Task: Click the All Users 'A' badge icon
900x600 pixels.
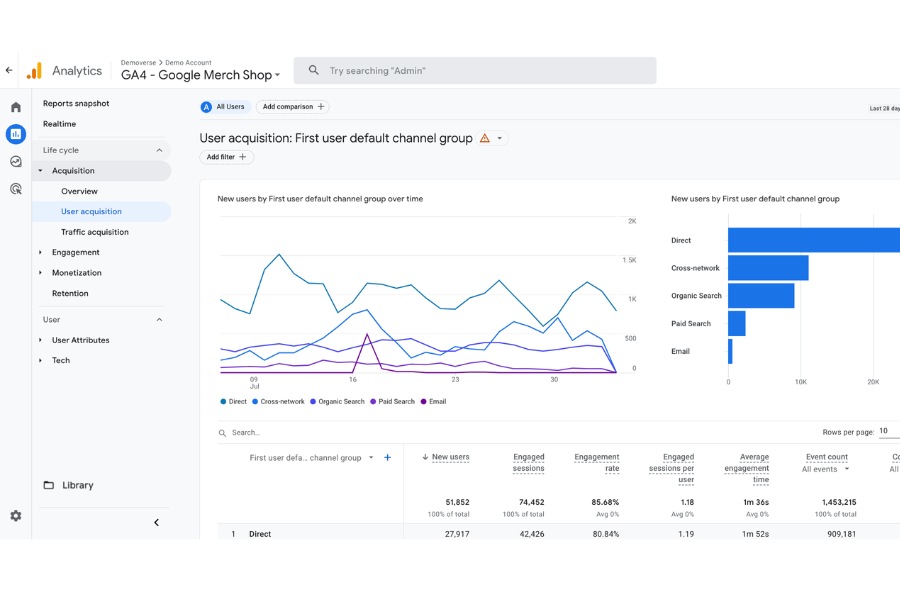Action: coord(206,107)
